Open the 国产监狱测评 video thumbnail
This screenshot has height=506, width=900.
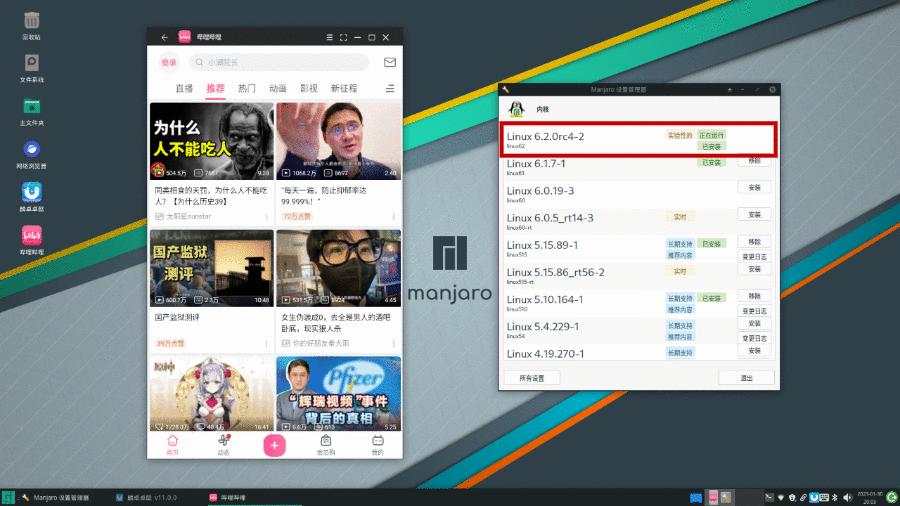211,268
